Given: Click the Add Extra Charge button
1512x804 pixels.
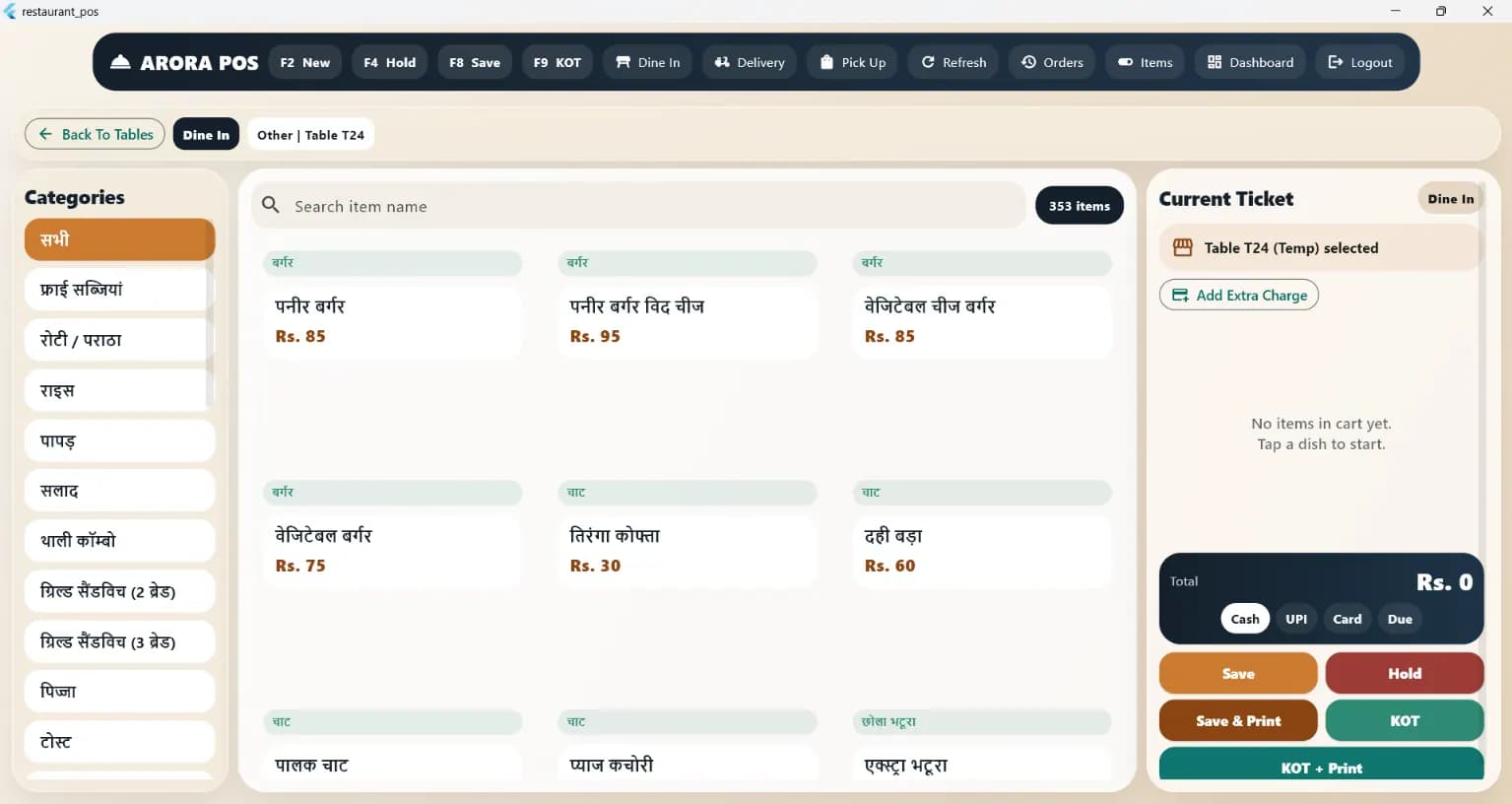Looking at the screenshot, I should tap(1239, 295).
